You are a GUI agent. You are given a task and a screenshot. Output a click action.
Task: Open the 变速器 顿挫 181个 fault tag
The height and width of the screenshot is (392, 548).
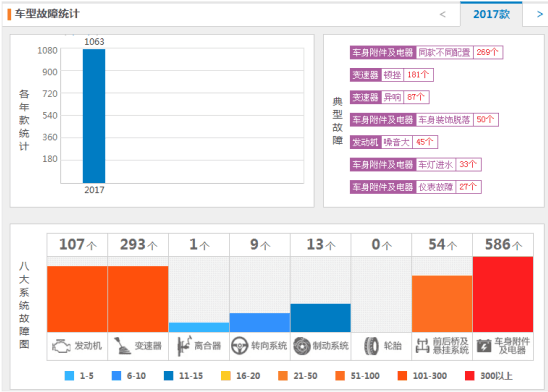pyautogui.click(x=392, y=75)
